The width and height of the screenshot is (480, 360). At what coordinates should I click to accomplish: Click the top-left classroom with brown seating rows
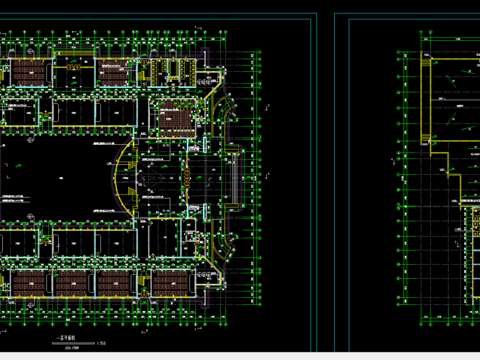[x=29, y=72]
